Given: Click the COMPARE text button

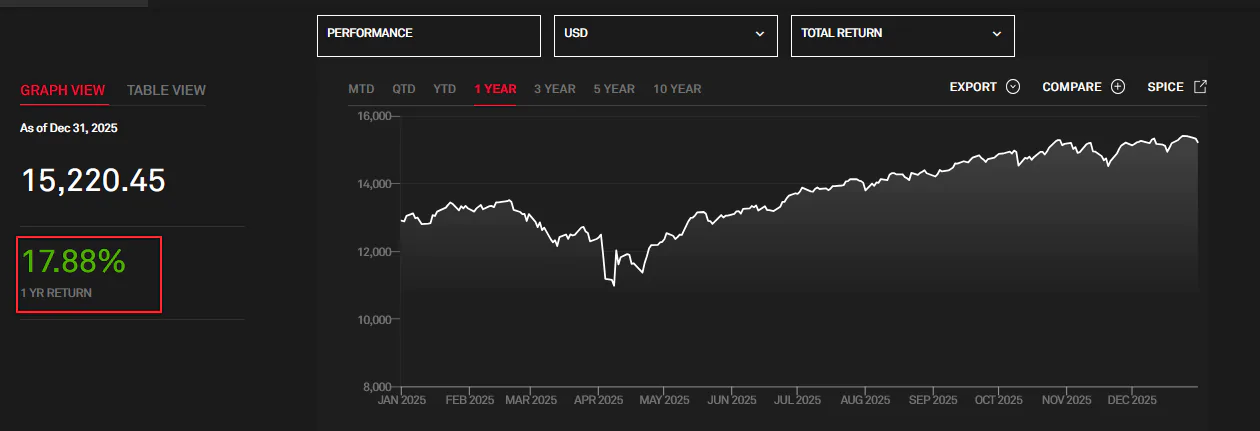Looking at the screenshot, I should click(1071, 87).
